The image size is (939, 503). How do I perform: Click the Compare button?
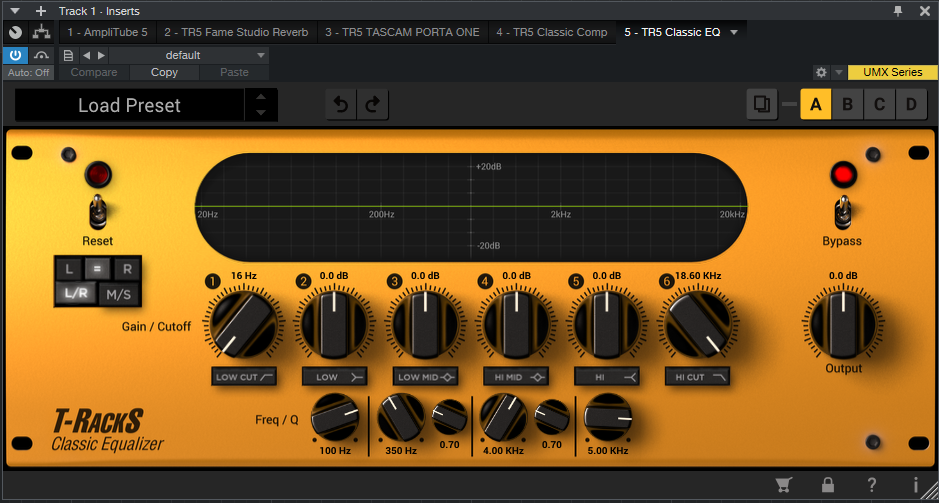94,72
